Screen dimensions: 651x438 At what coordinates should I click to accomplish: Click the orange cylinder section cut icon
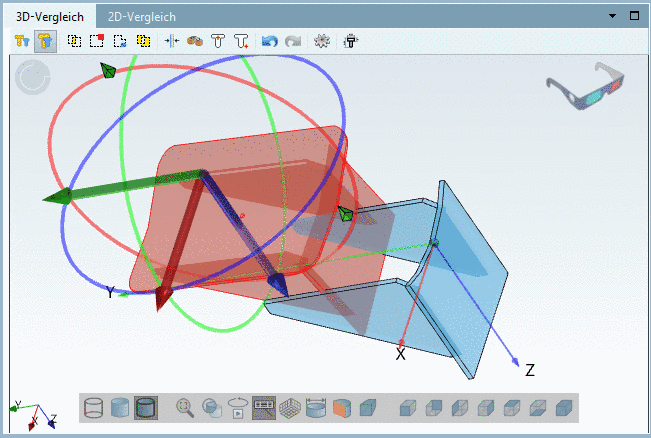click(x=342, y=408)
